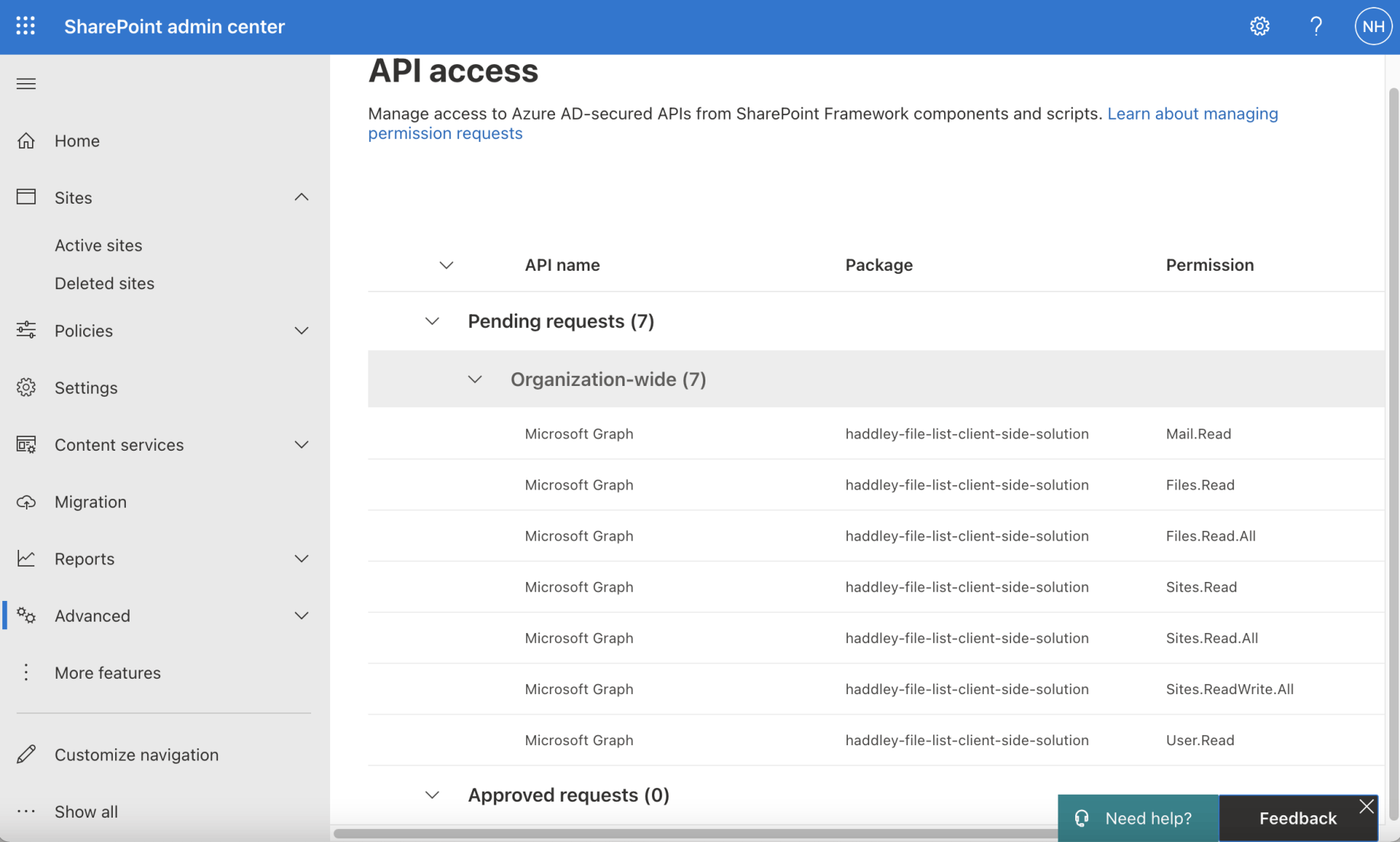Viewport: 1400px width, 842px height.
Task: Click the Reports chart icon
Action: coord(26,558)
